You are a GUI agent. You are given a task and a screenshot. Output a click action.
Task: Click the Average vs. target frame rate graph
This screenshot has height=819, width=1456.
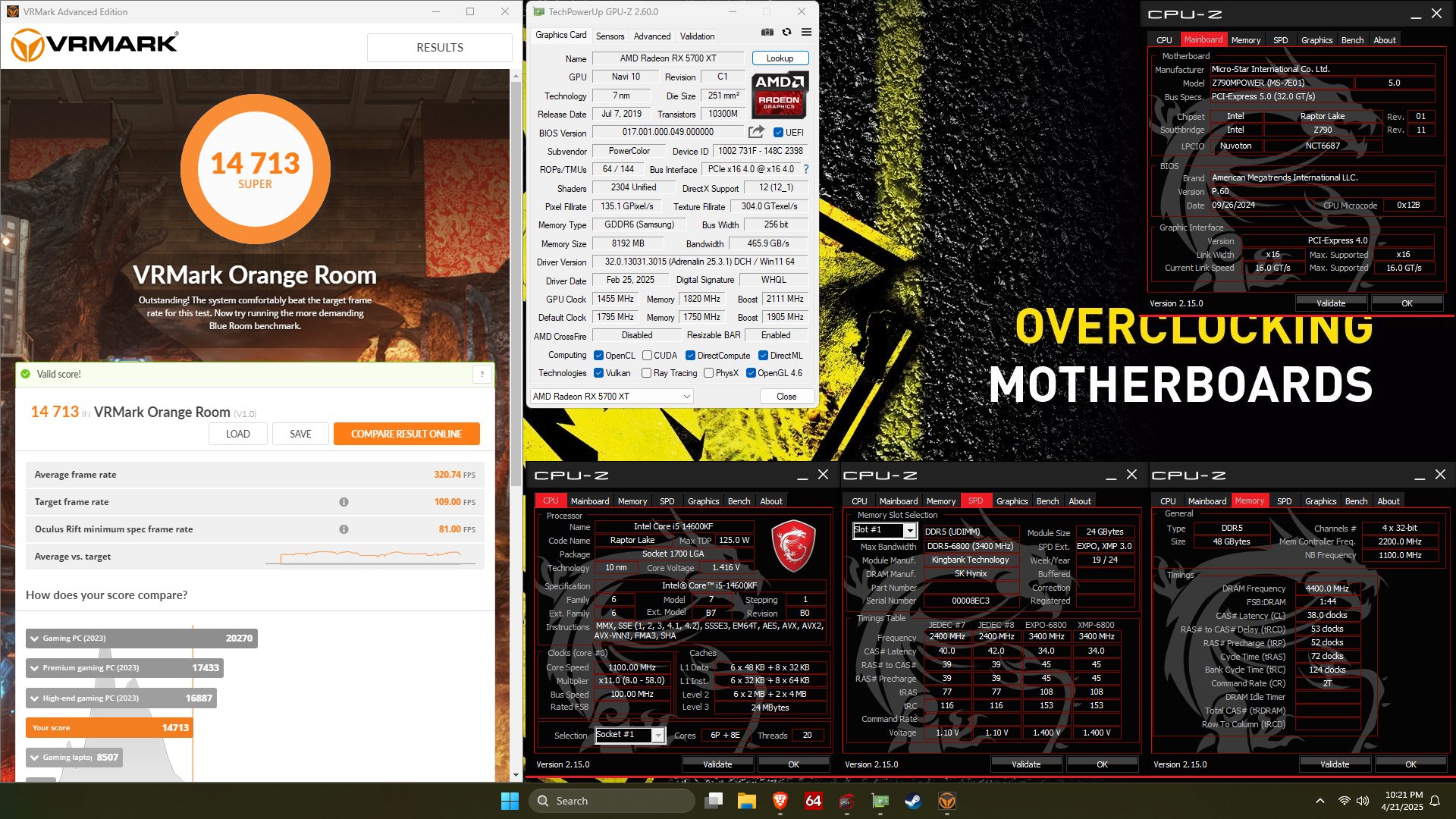(372, 557)
